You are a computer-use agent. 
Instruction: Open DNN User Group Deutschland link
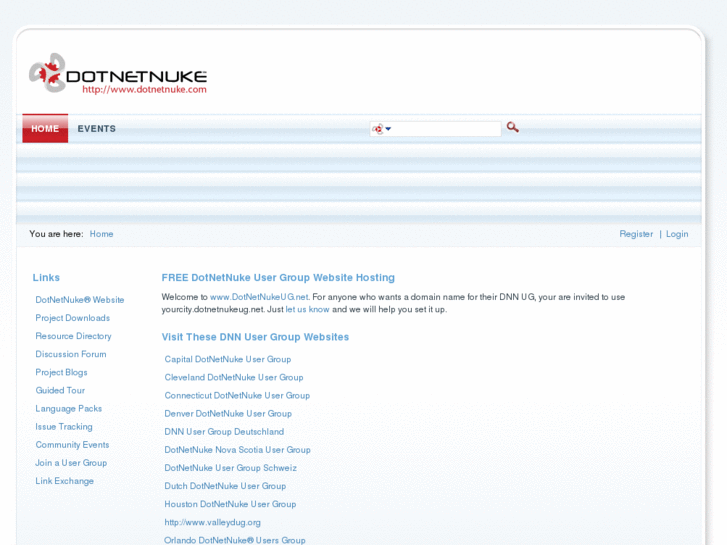(224, 431)
